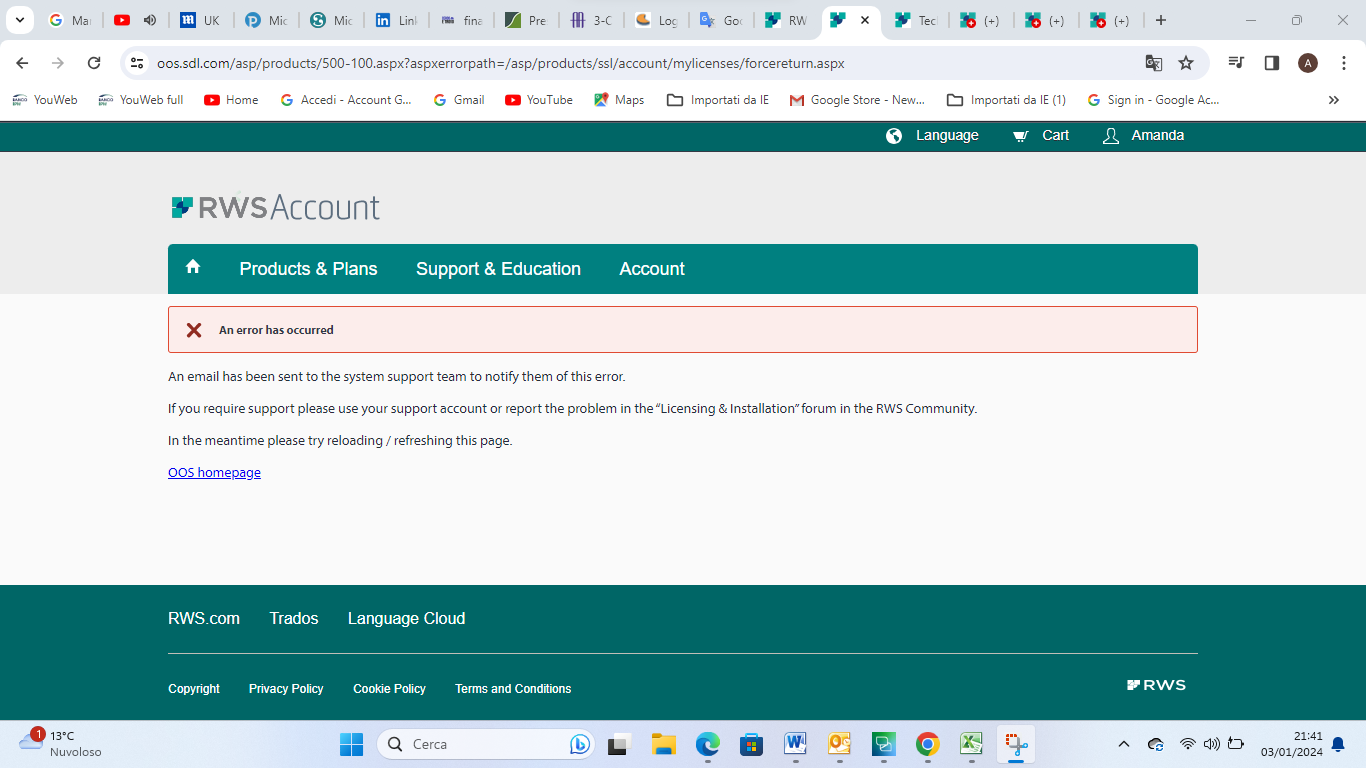
Task: Open the Maps bookmark
Action: (619, 100)
